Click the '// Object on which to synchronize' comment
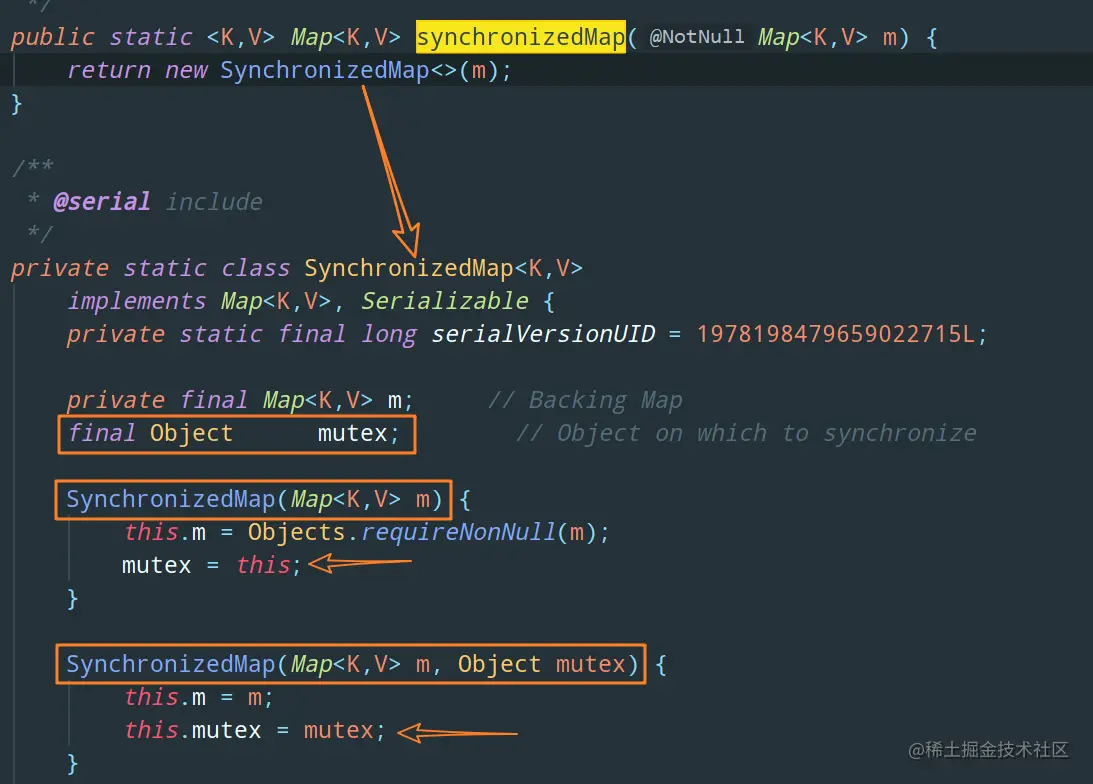Screen dimensions: 1093x784 746,433
